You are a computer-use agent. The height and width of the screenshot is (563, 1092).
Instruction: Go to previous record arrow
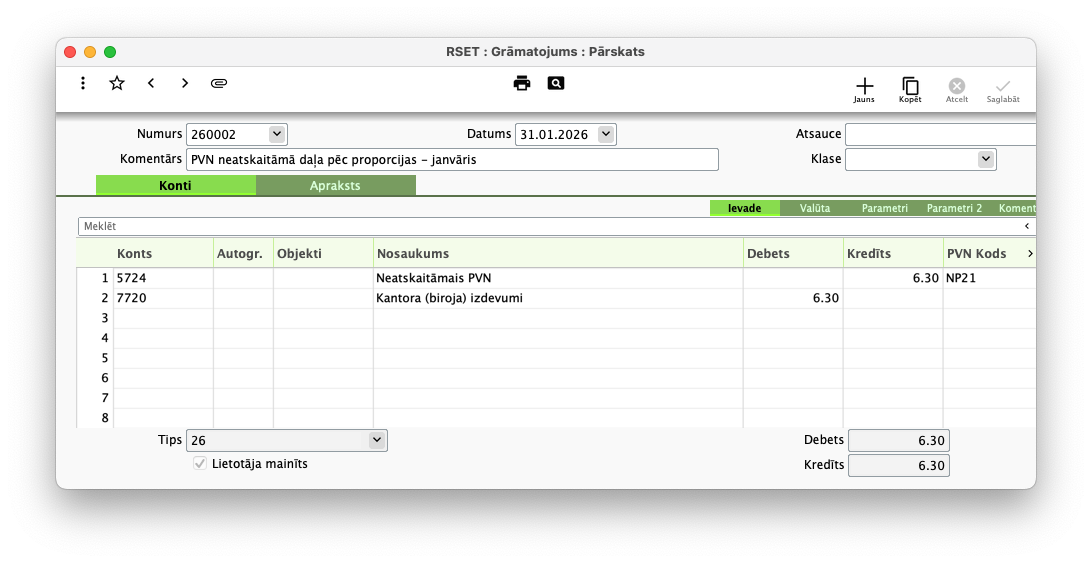click(151, 83)
